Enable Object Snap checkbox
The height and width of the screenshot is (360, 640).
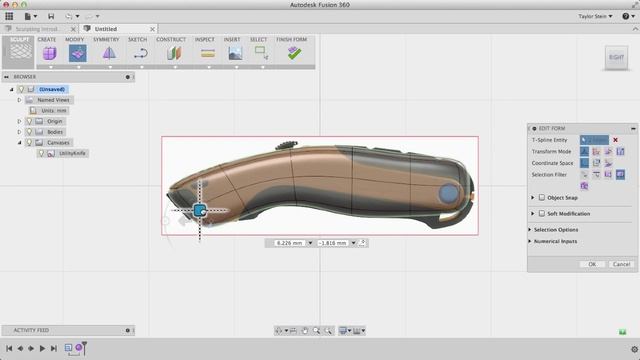coord(542,198)
